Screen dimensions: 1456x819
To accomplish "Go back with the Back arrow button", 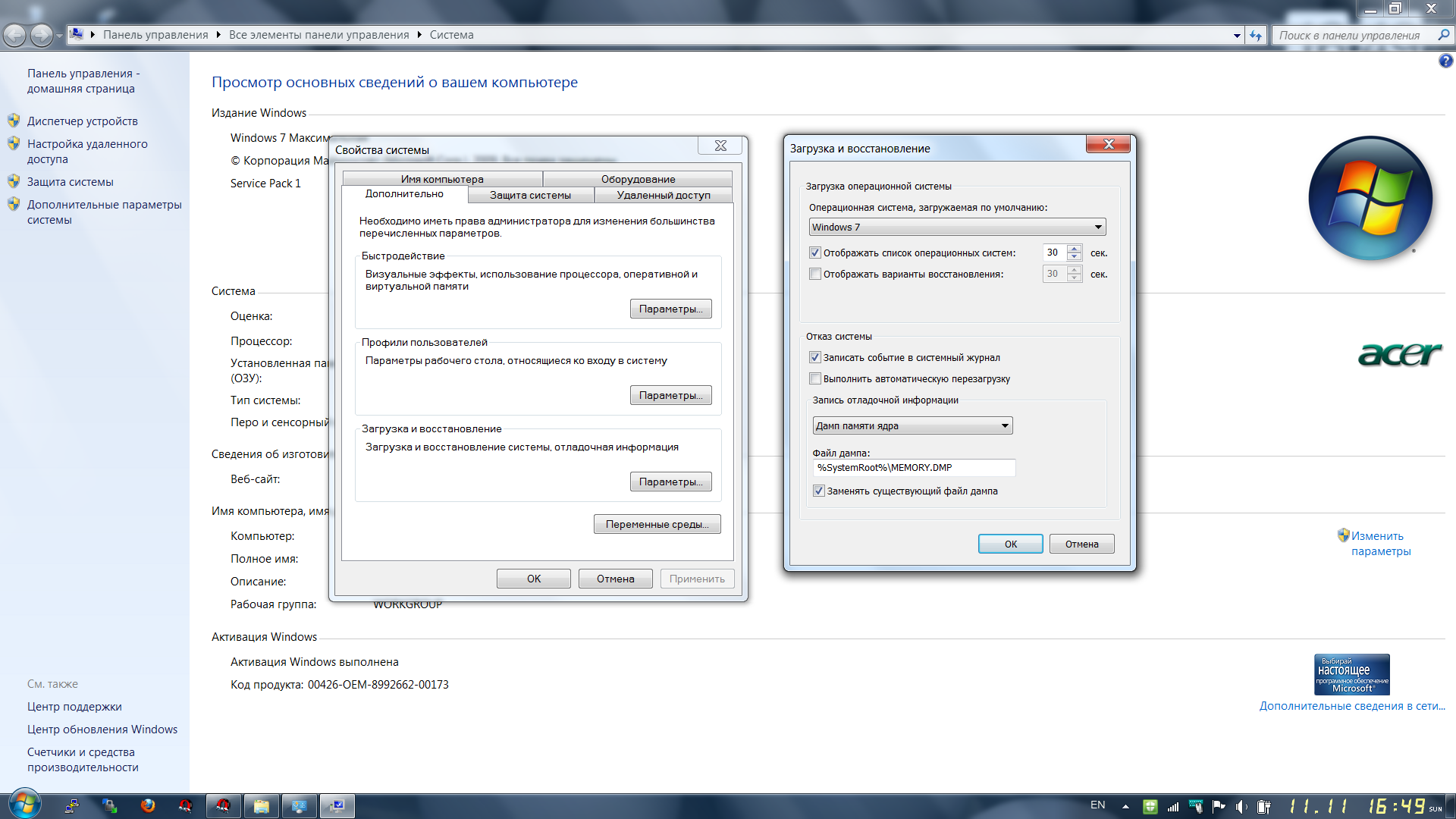I will [x=15, y=35].
